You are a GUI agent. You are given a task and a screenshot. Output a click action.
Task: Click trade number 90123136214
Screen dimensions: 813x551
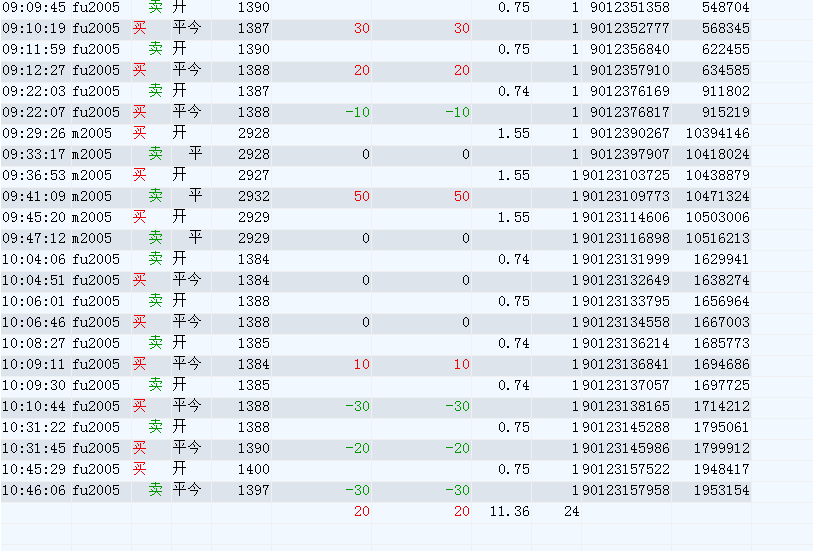[626, 343]
